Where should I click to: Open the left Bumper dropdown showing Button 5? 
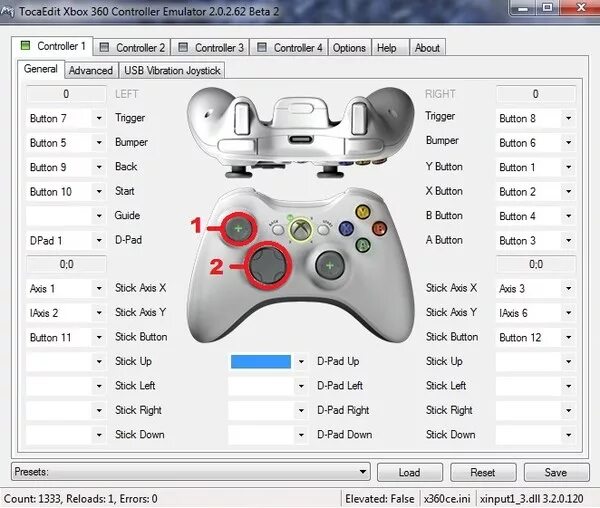(x=66, y=143)
